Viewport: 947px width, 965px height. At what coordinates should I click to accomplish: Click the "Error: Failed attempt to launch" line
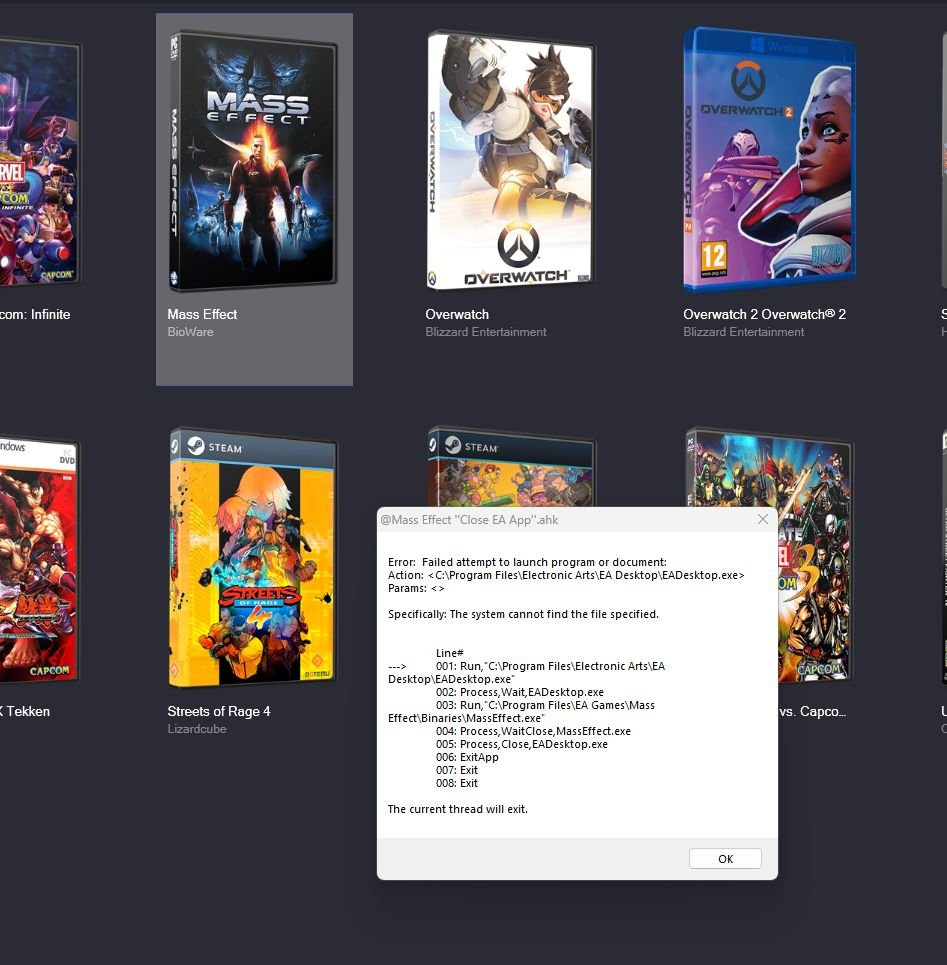[x=527, y=562]
